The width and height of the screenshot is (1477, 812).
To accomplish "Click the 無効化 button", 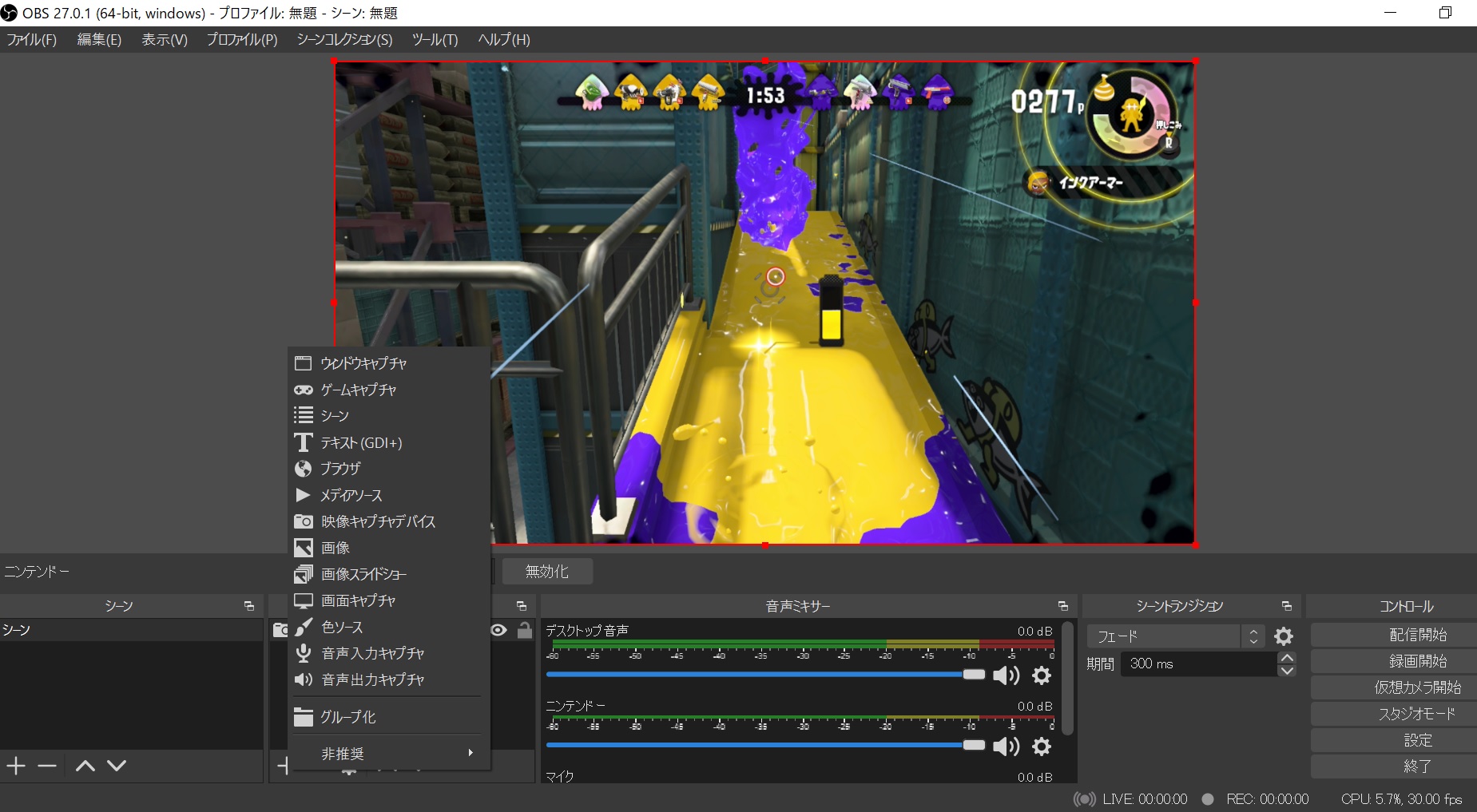I will pyautogui.click(x=547, y=572).
